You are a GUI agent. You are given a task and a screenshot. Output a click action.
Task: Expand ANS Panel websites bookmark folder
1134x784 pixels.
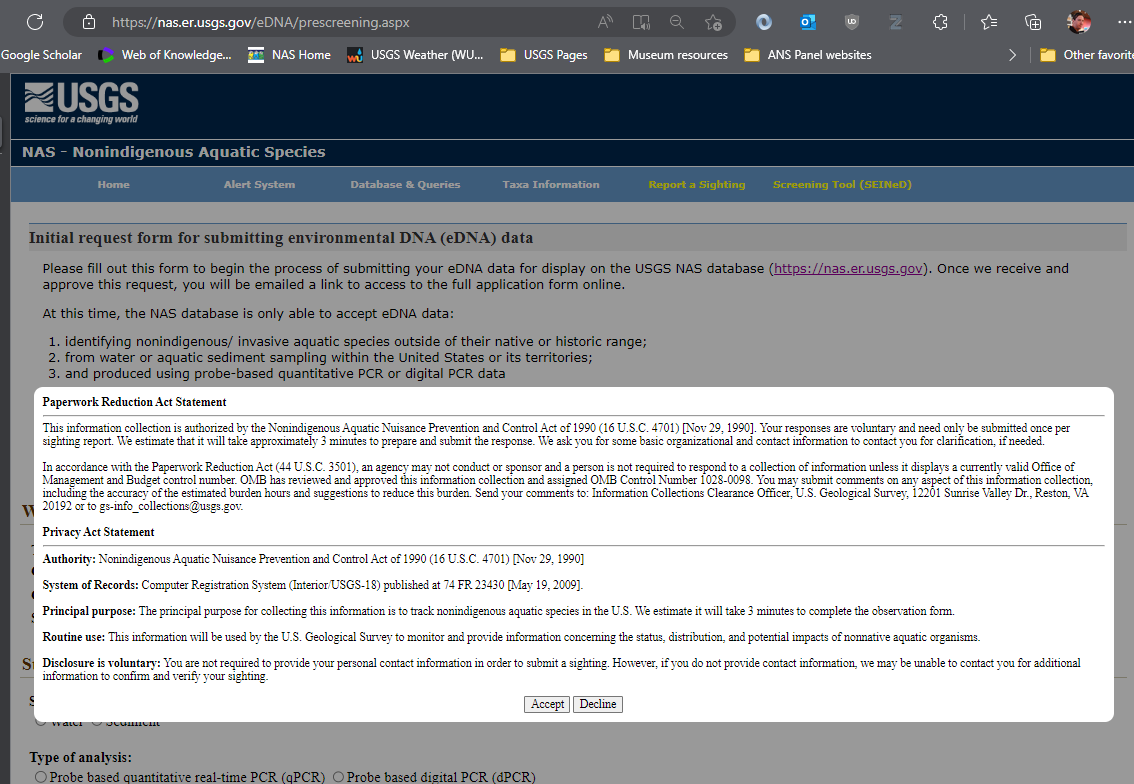tap(808, 55)
